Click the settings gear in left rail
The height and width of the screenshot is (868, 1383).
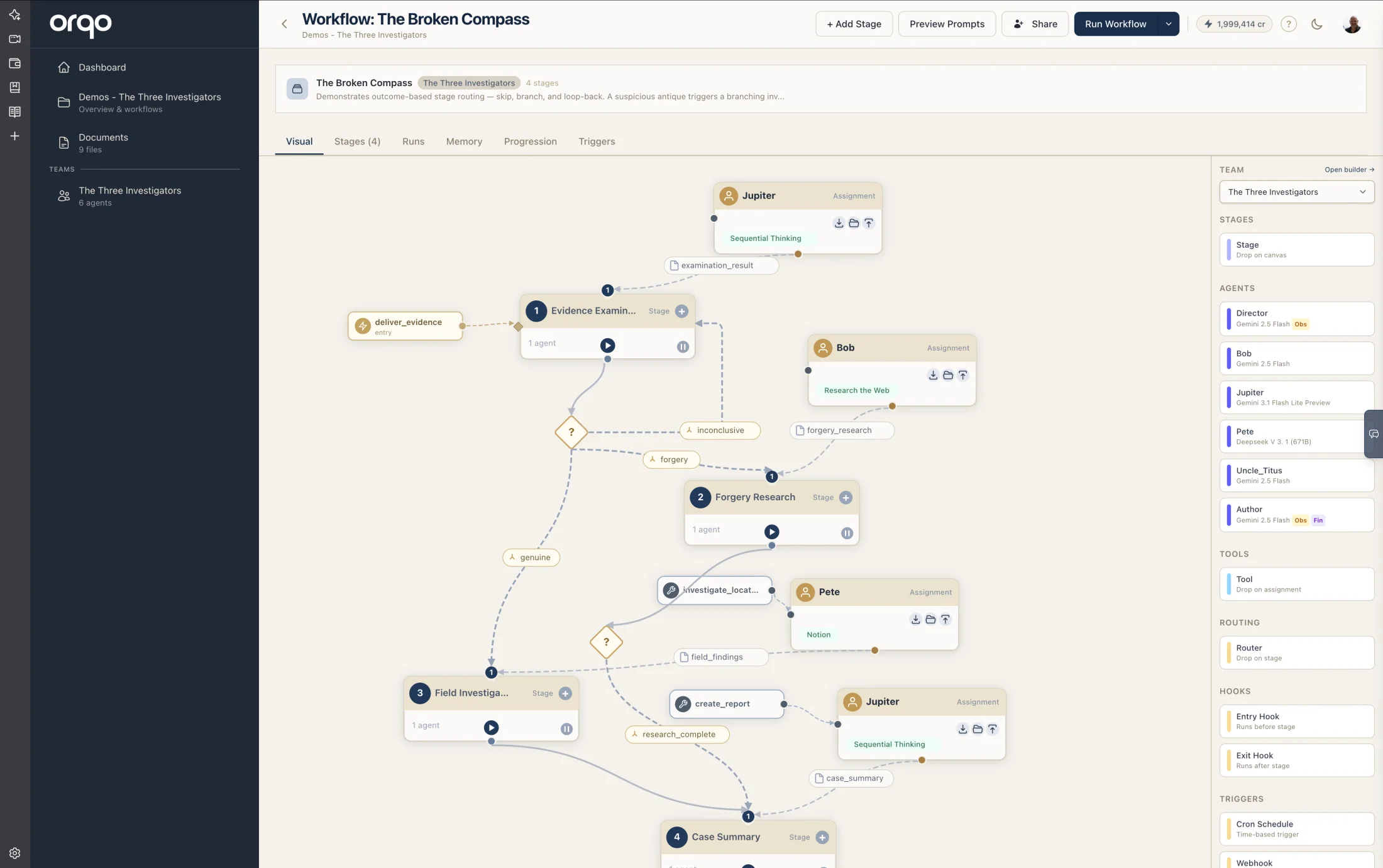[15, 853]
